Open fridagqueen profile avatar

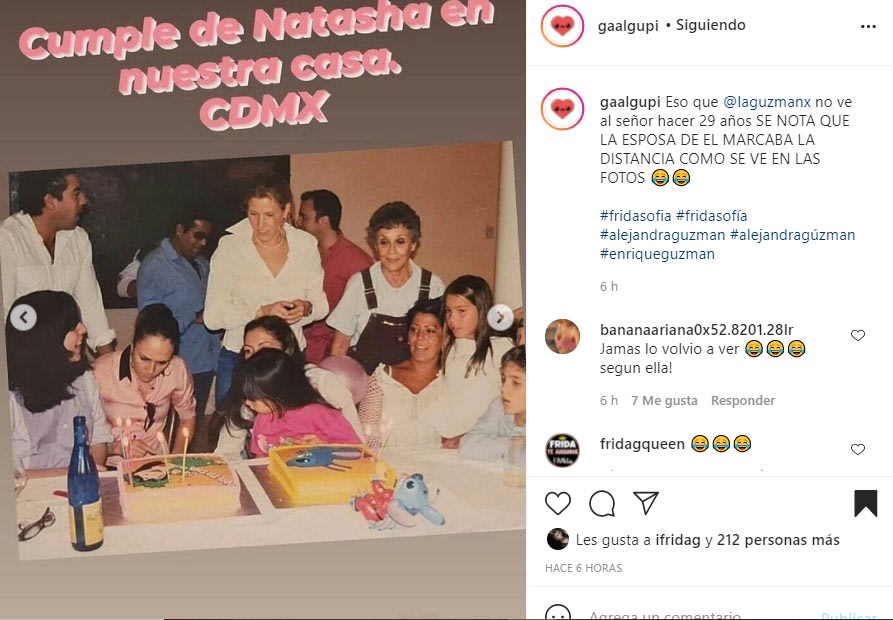[562, 450]
